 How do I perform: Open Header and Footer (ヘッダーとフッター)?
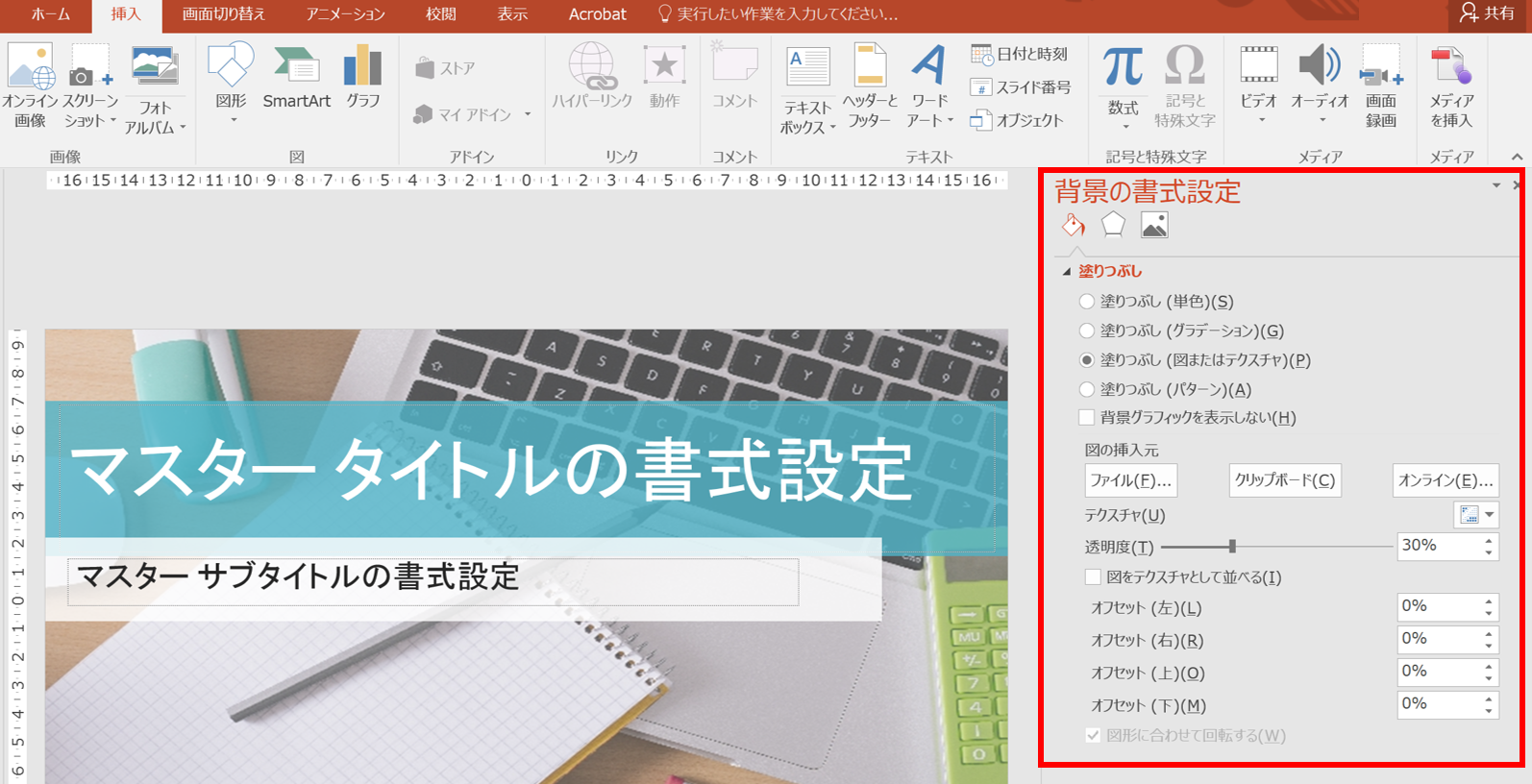[870, 86]
